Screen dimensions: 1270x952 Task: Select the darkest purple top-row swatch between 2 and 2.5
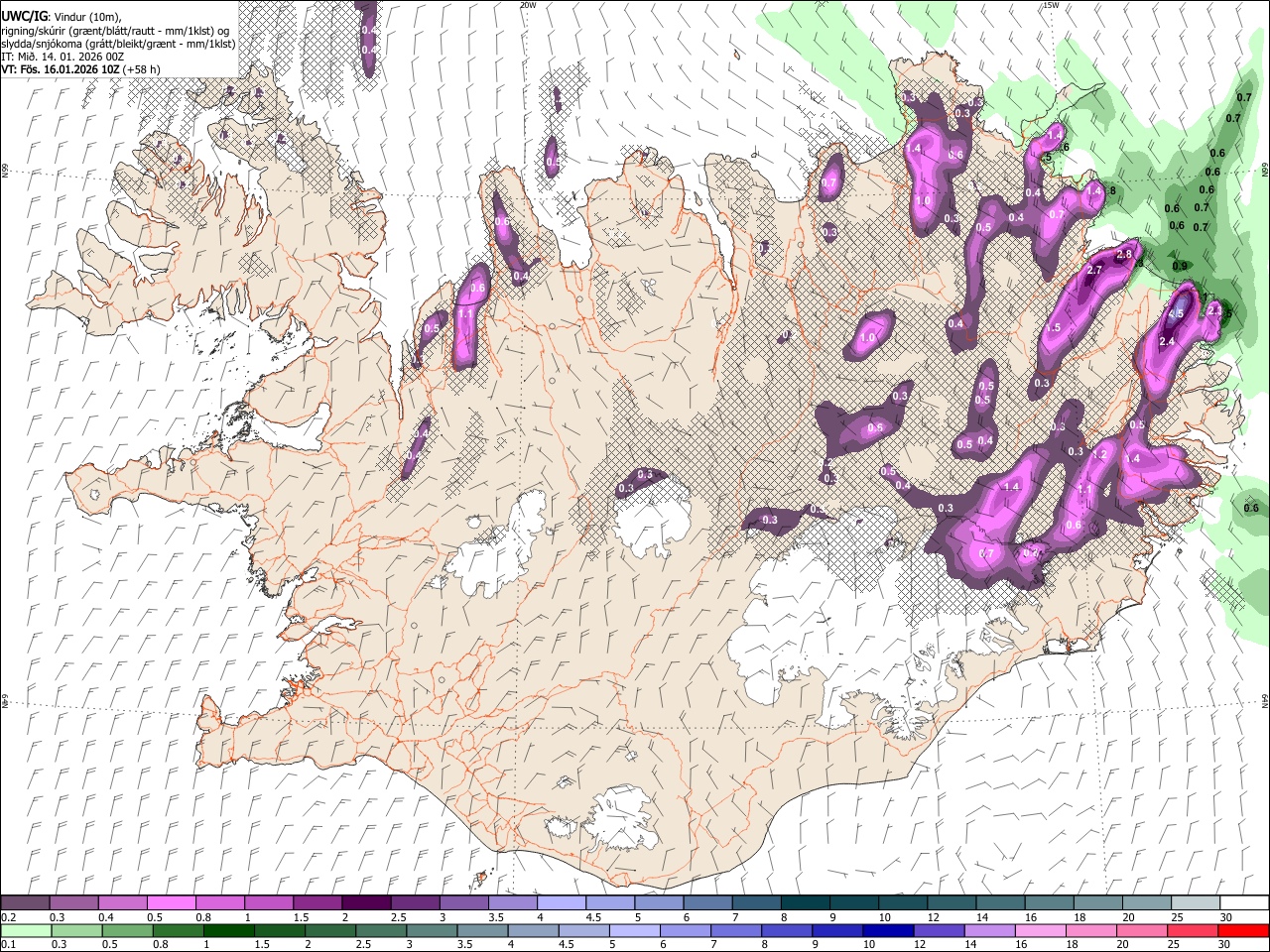click(x=365, y=902)
